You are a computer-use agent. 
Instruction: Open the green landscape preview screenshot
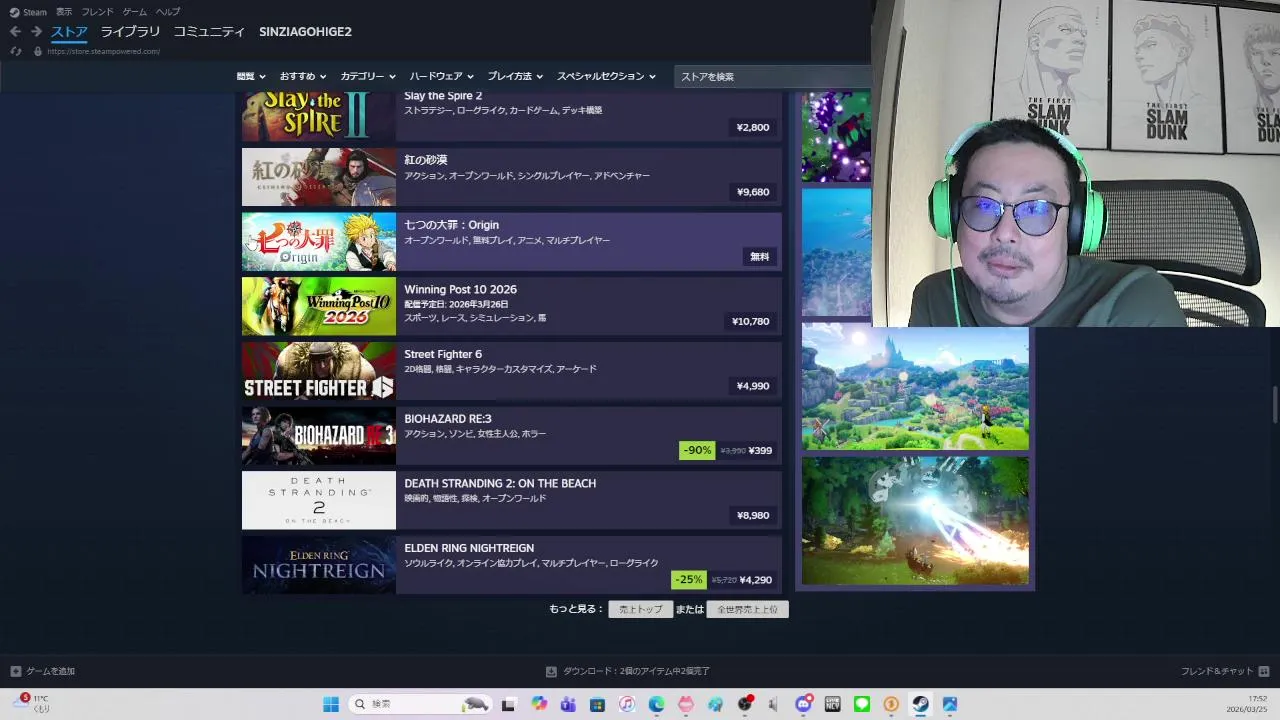tap(915, 387)
